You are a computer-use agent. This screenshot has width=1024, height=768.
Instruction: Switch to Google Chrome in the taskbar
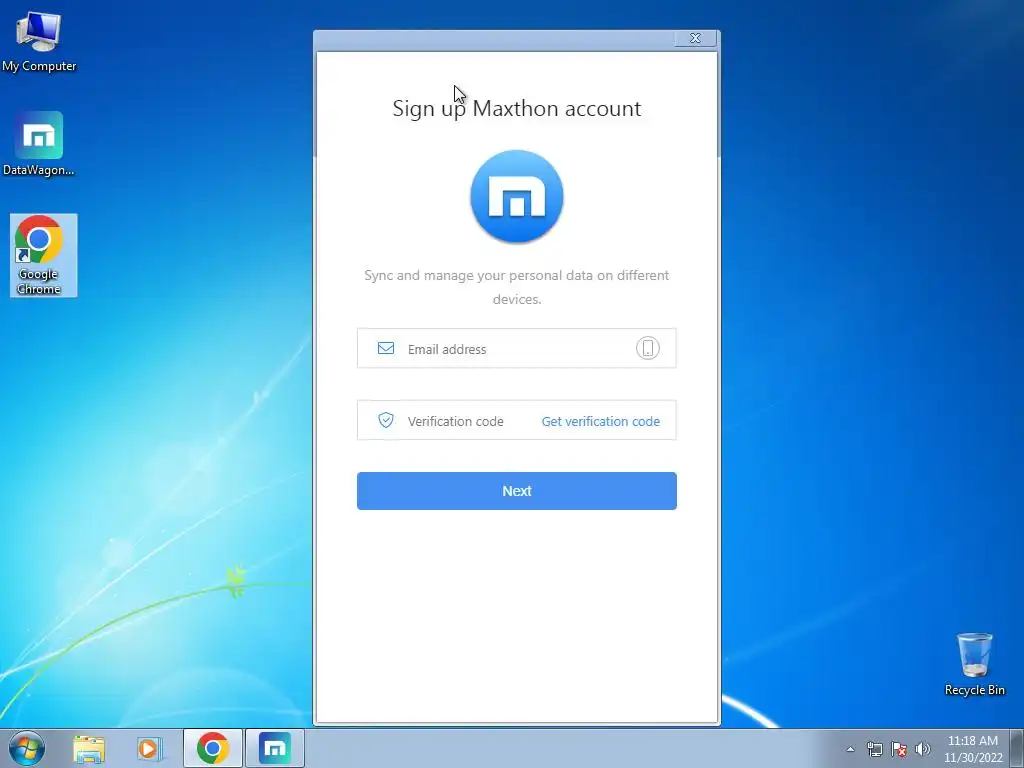pyautogui.click(x=213, y=748)
